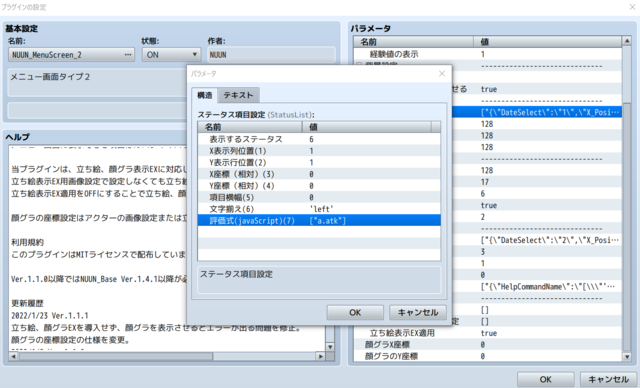Click the 更新履歴 line in help text

click(x=27, y=304)
